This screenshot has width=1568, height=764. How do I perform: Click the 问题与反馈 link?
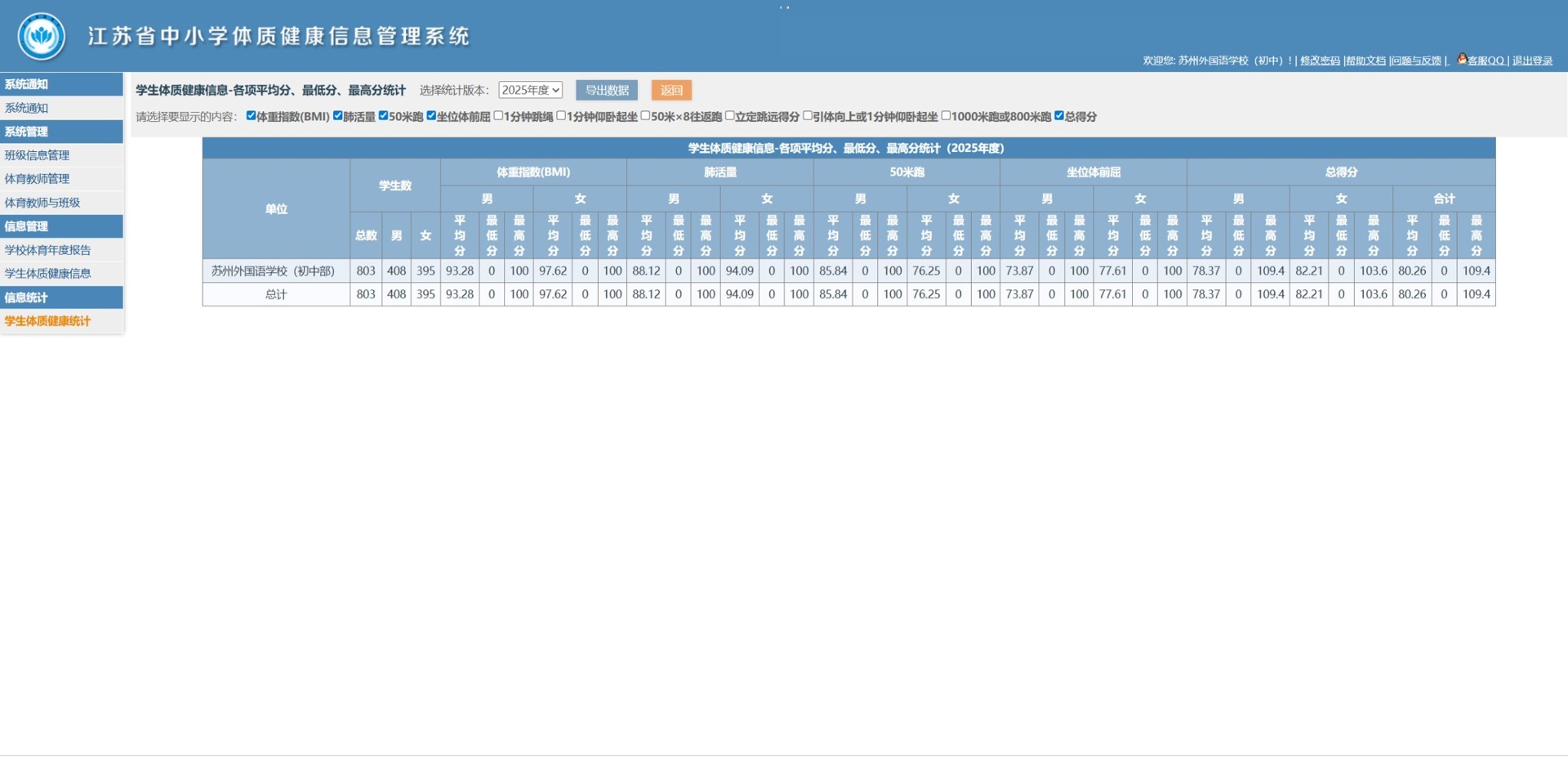pos(1416,60)
